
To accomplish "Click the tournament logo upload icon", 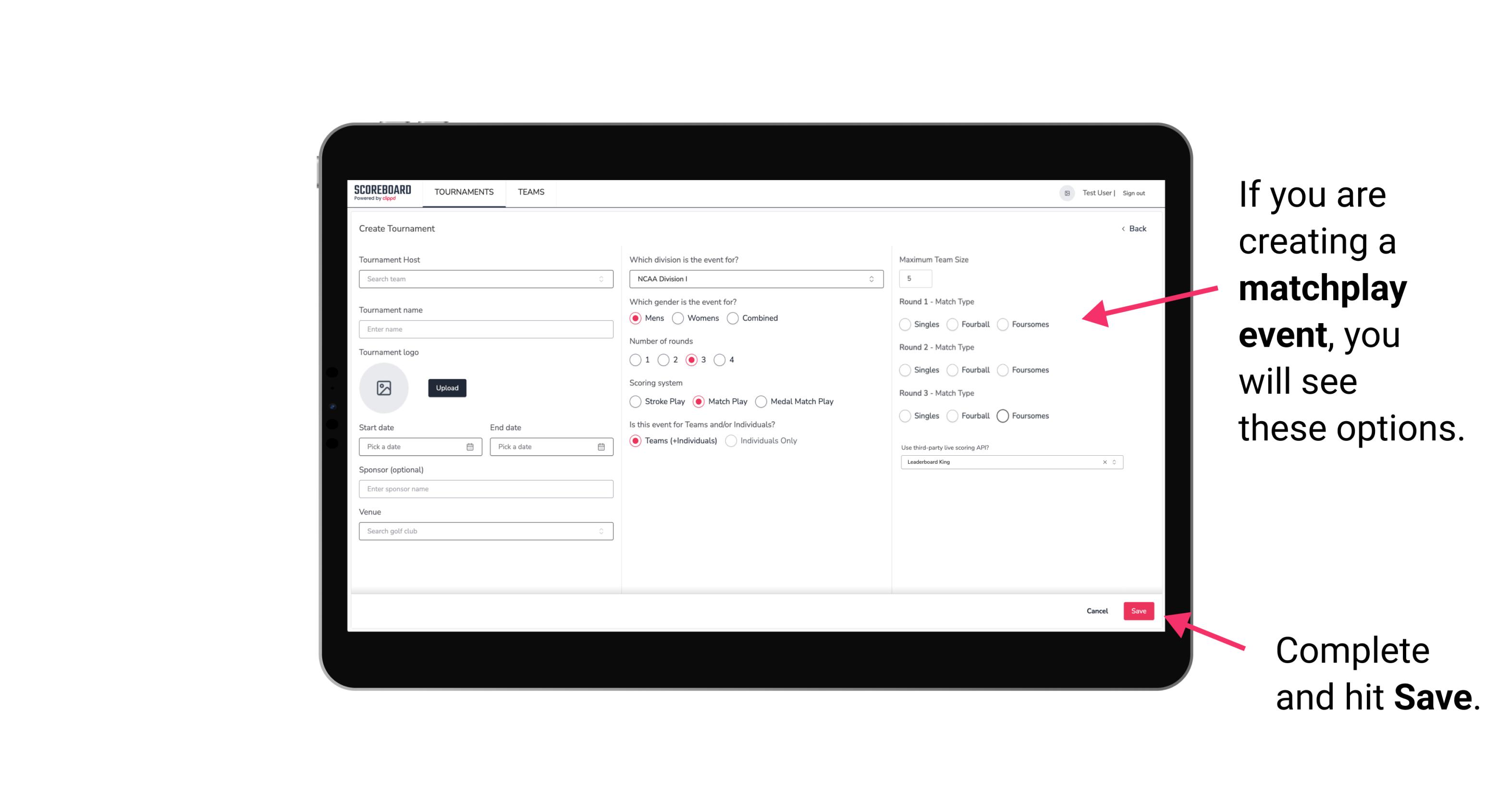I will coord(384,388).
